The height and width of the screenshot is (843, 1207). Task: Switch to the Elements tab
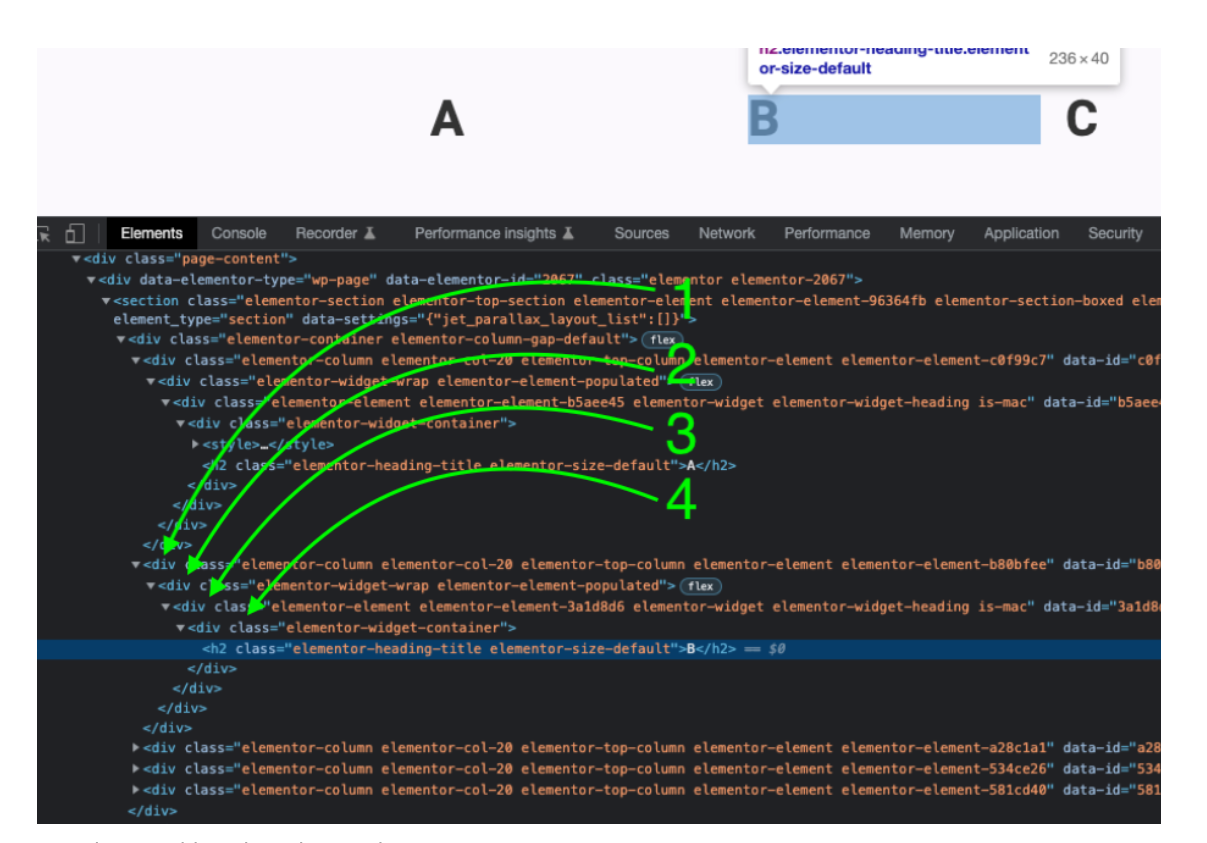pos(152,233)
